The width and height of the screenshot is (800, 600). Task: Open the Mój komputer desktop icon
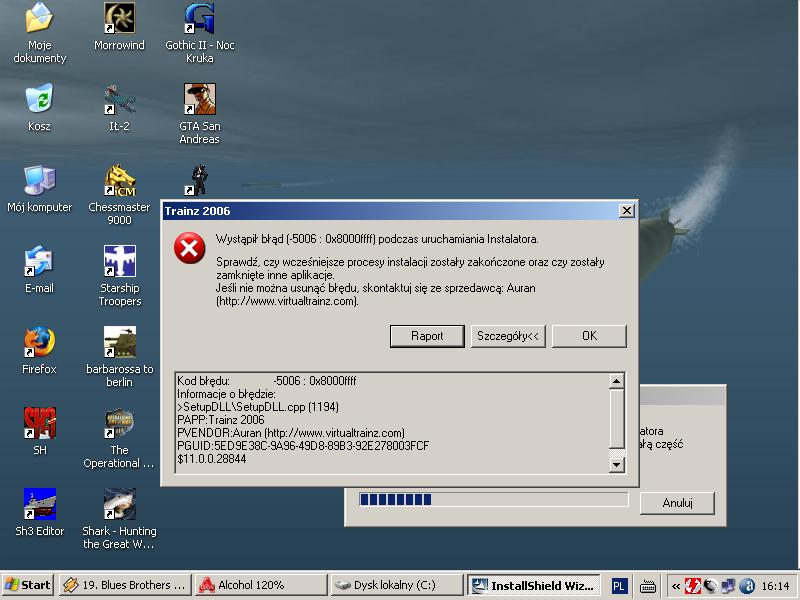click(39, 188)
